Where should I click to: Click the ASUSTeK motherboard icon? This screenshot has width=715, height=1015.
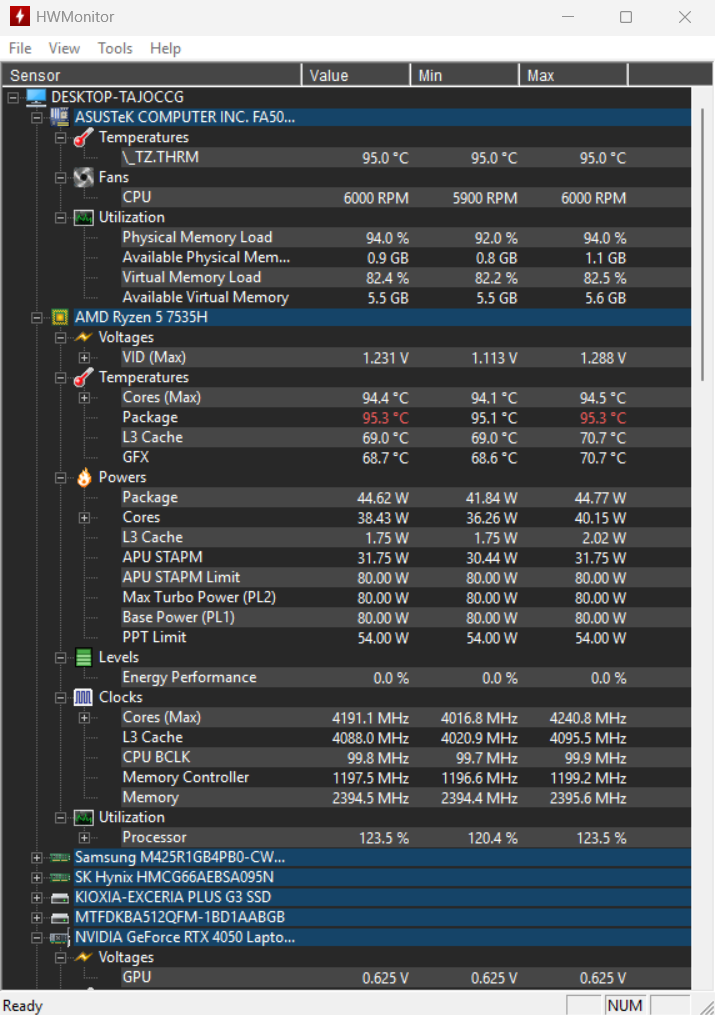click(60, 117)
